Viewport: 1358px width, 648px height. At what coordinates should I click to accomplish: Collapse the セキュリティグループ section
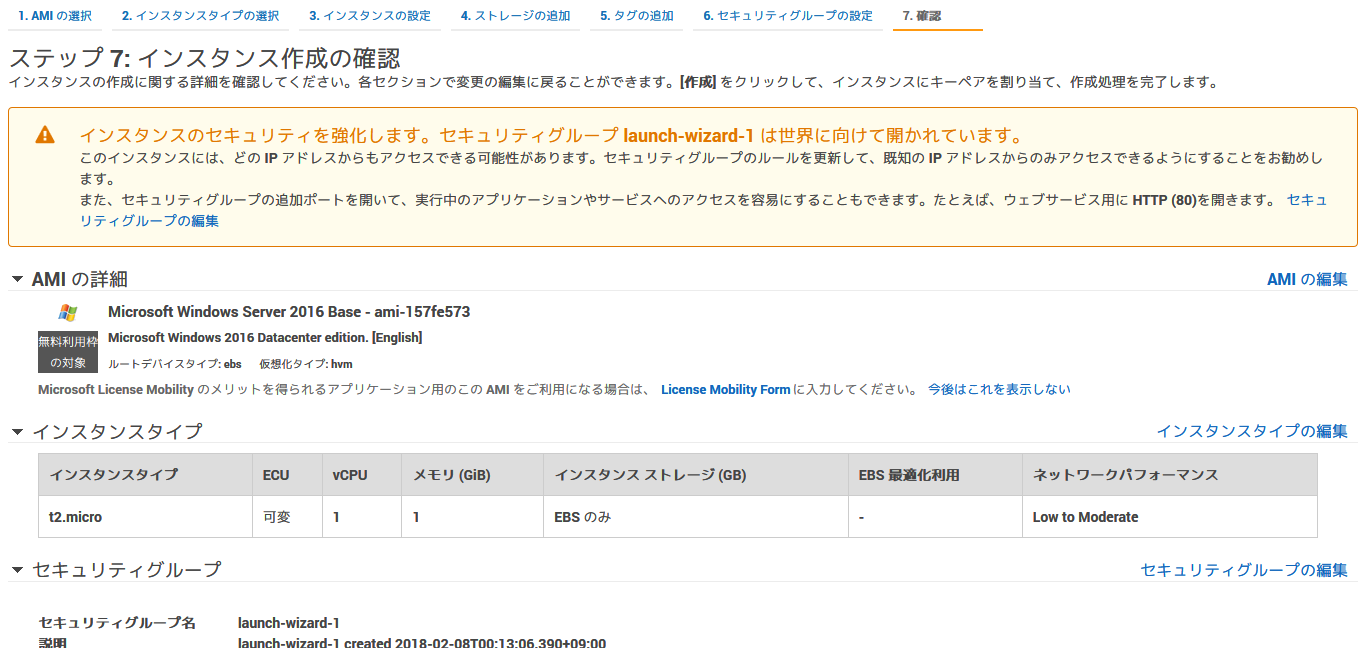click(x=17, y=569)
